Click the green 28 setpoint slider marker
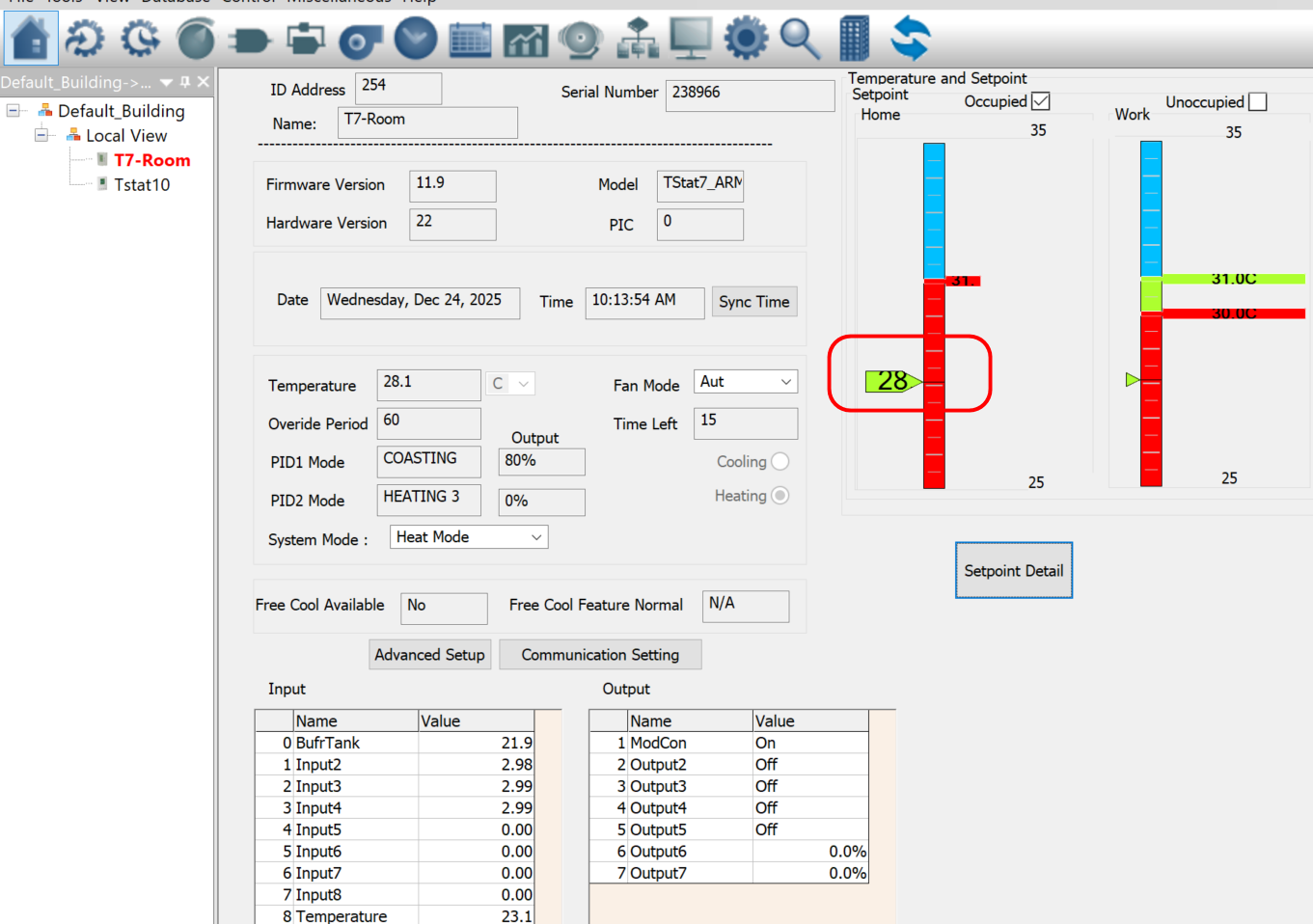Image resolution: width=1313 pixels, height=924 pixels. pyautogui.click(x=891, y=382)
